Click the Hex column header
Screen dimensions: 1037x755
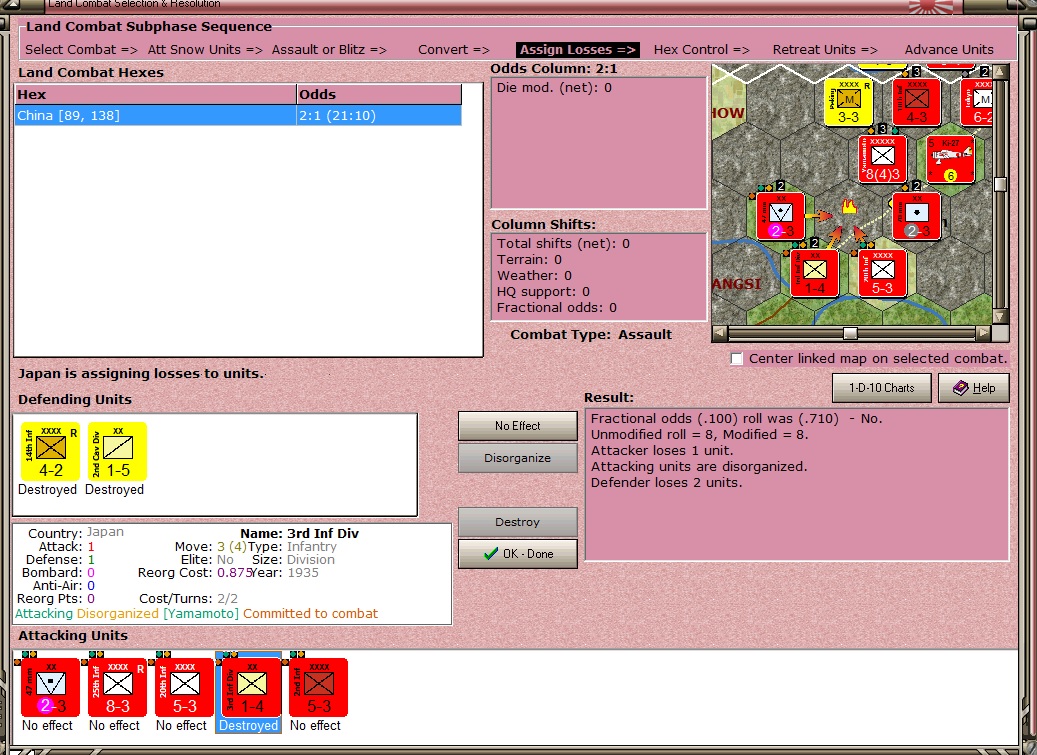(155, 95)
